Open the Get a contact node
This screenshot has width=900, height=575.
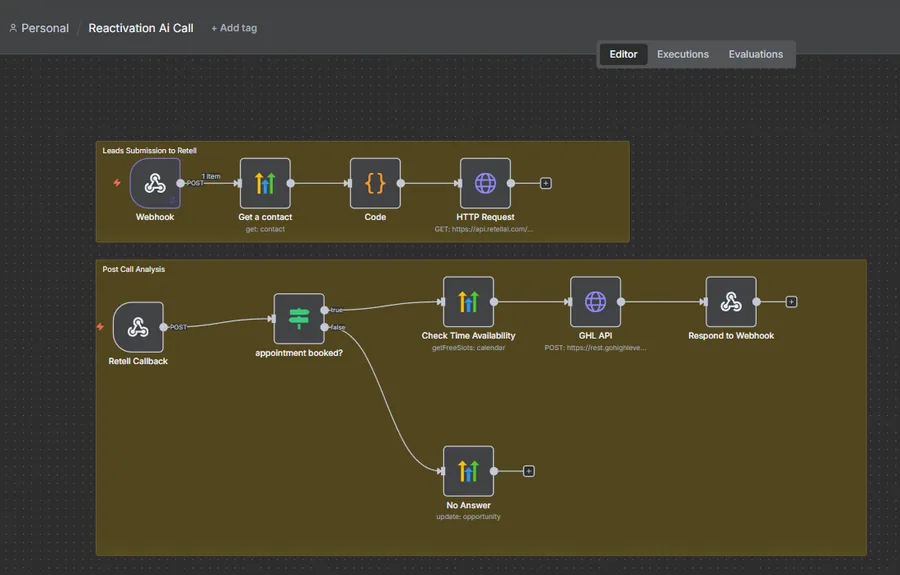[x=265, y=184]
